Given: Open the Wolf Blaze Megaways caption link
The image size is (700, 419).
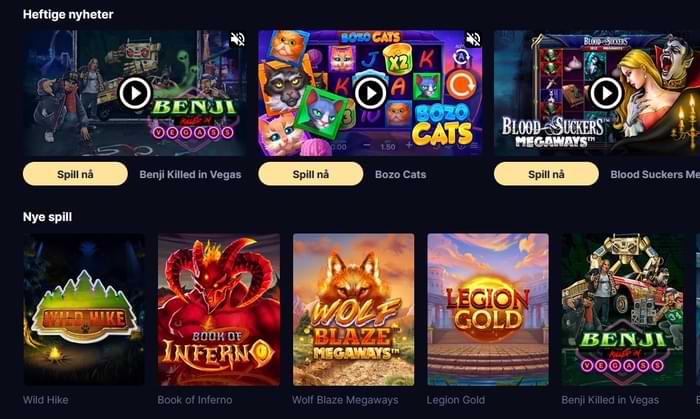Looking at the screenshot, I should 345,400.
